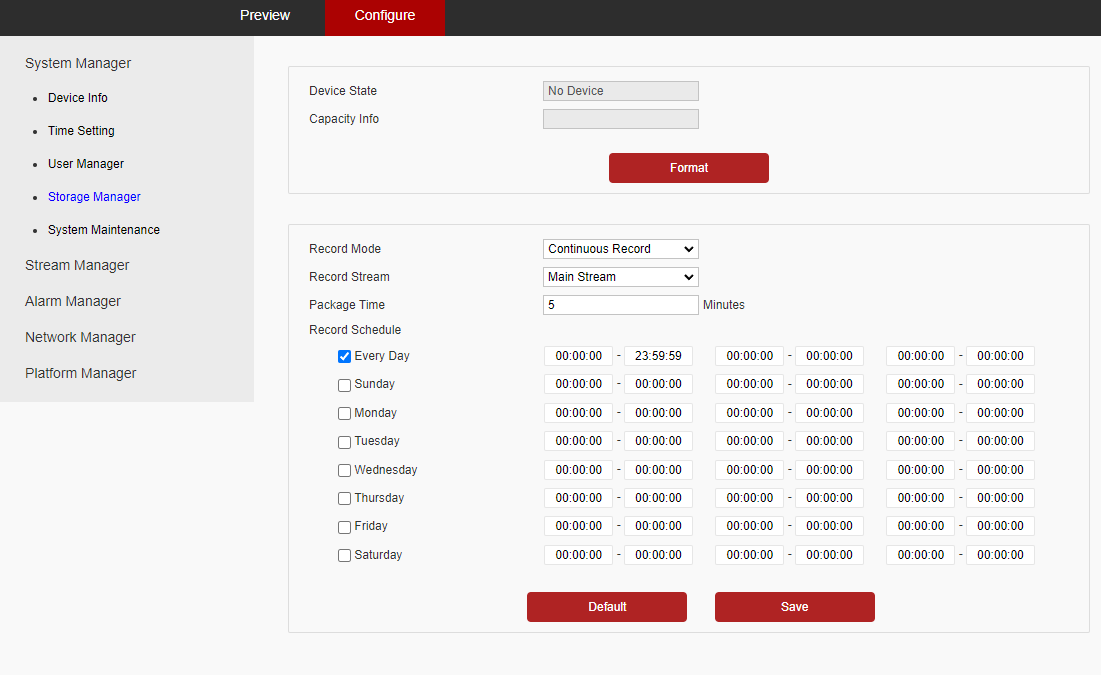1101x675 pixels.
Task: Open the Record Mode dropdown
Action: (621, 249)
